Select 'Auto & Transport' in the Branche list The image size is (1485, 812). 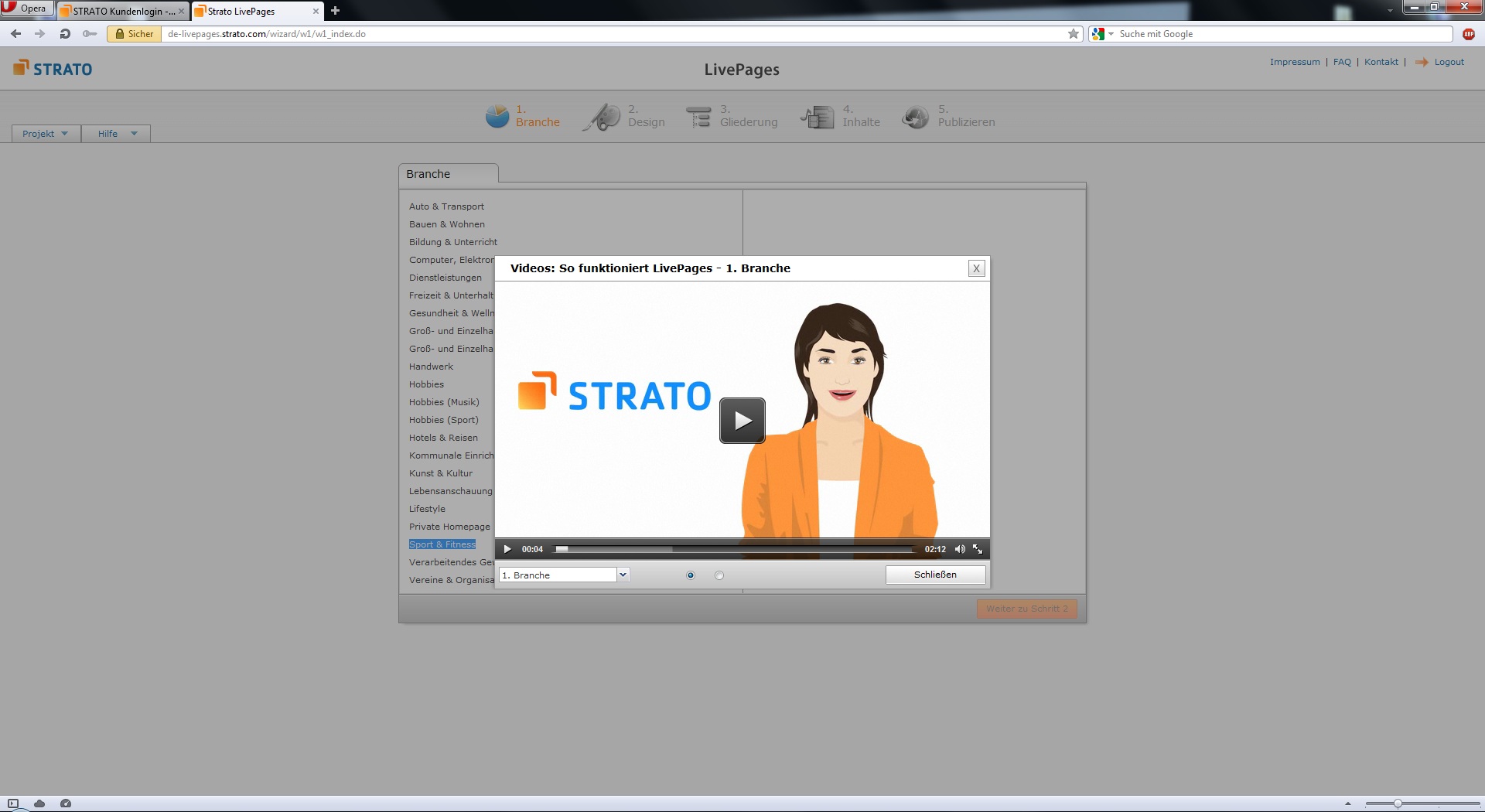tap(446, 206)
